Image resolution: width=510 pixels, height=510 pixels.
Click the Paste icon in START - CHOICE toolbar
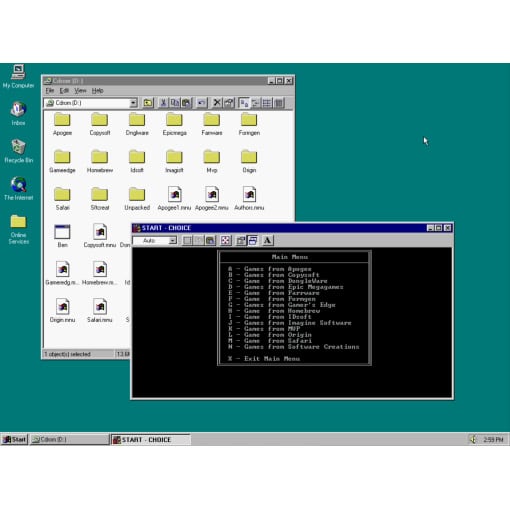coord(210,240)
